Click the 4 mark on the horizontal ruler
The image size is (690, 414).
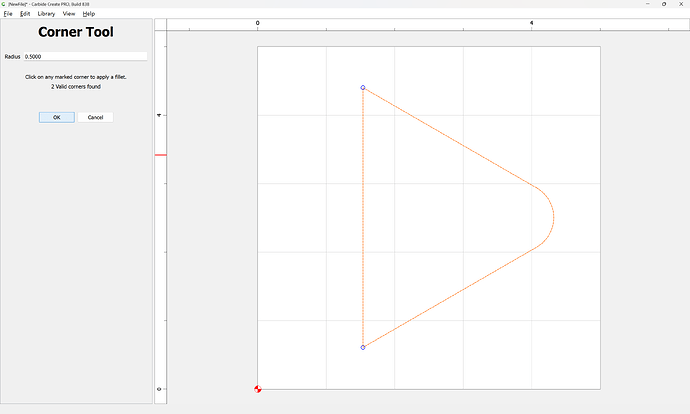pos(531,22)
